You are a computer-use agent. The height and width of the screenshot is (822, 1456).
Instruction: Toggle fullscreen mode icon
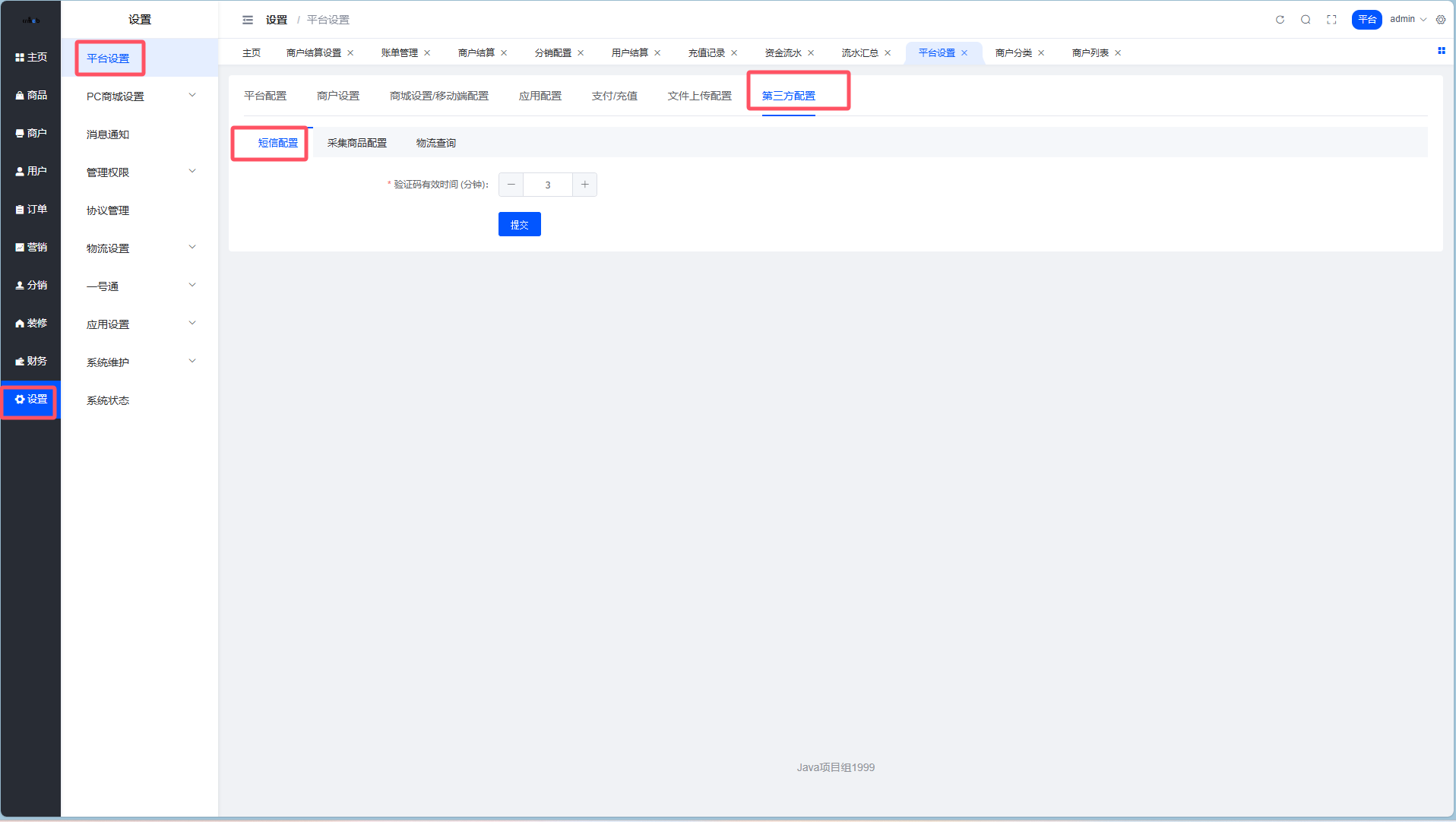[x=1331, y=20]
